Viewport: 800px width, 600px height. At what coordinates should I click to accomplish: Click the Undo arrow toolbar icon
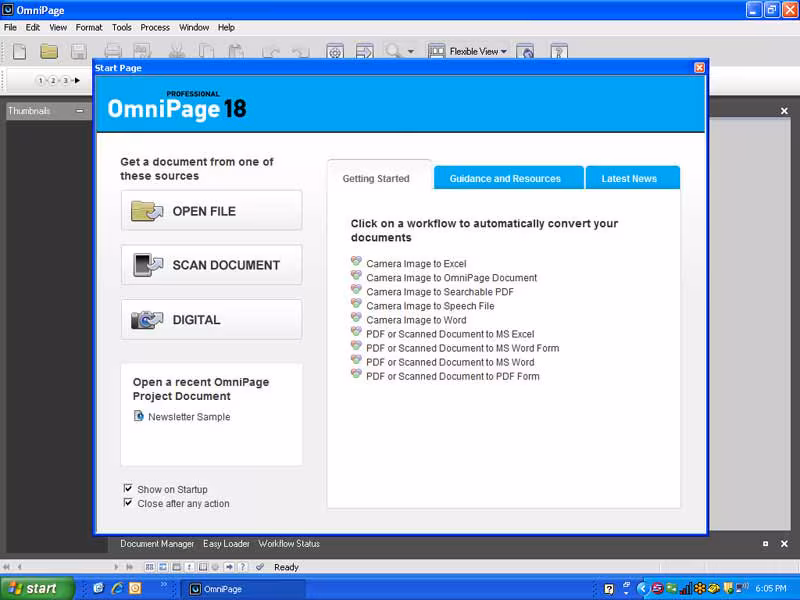click(x=270, y=52)
